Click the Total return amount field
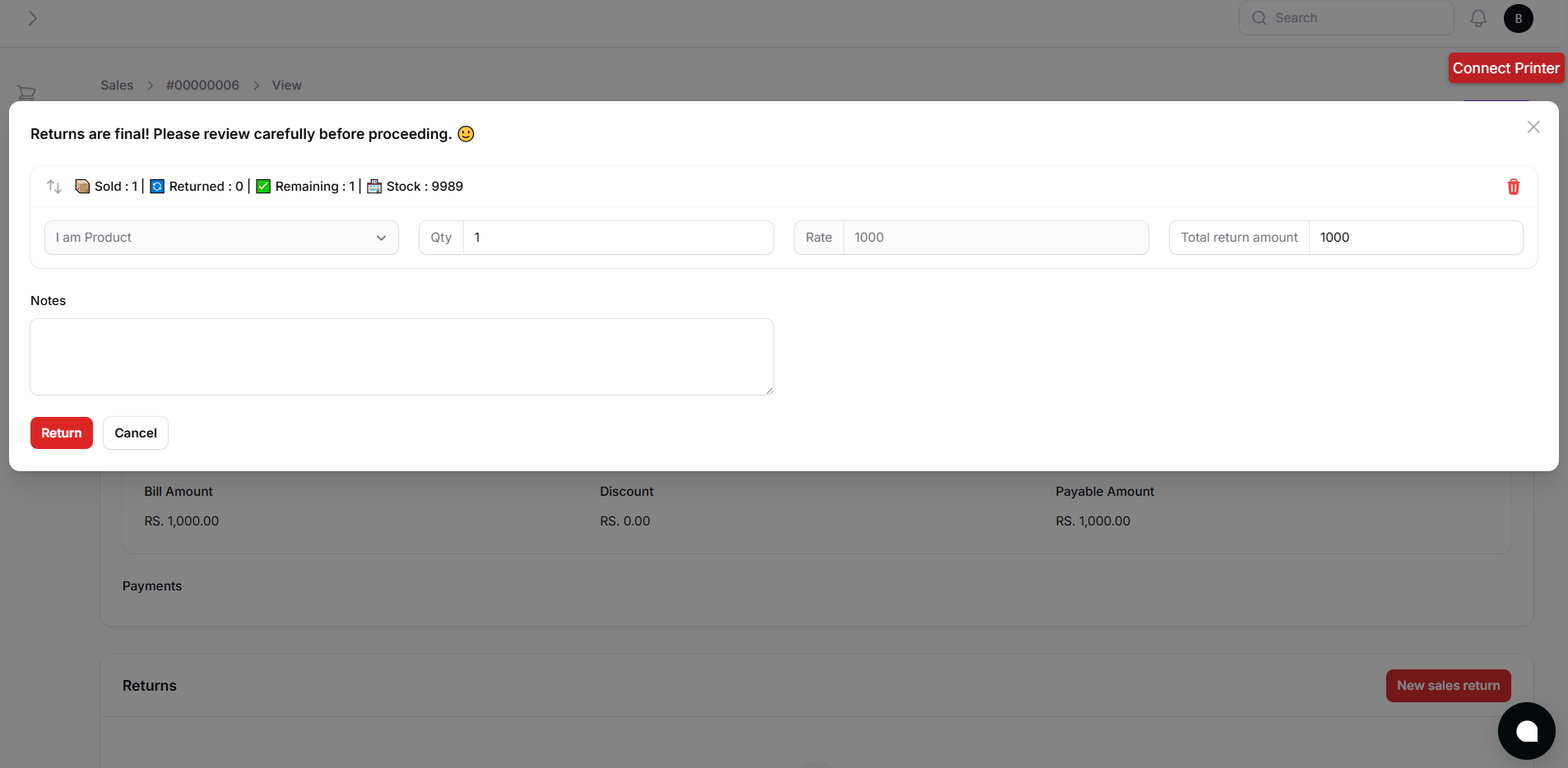The width and height of the screenshot is (1568, 768). 1416,238
